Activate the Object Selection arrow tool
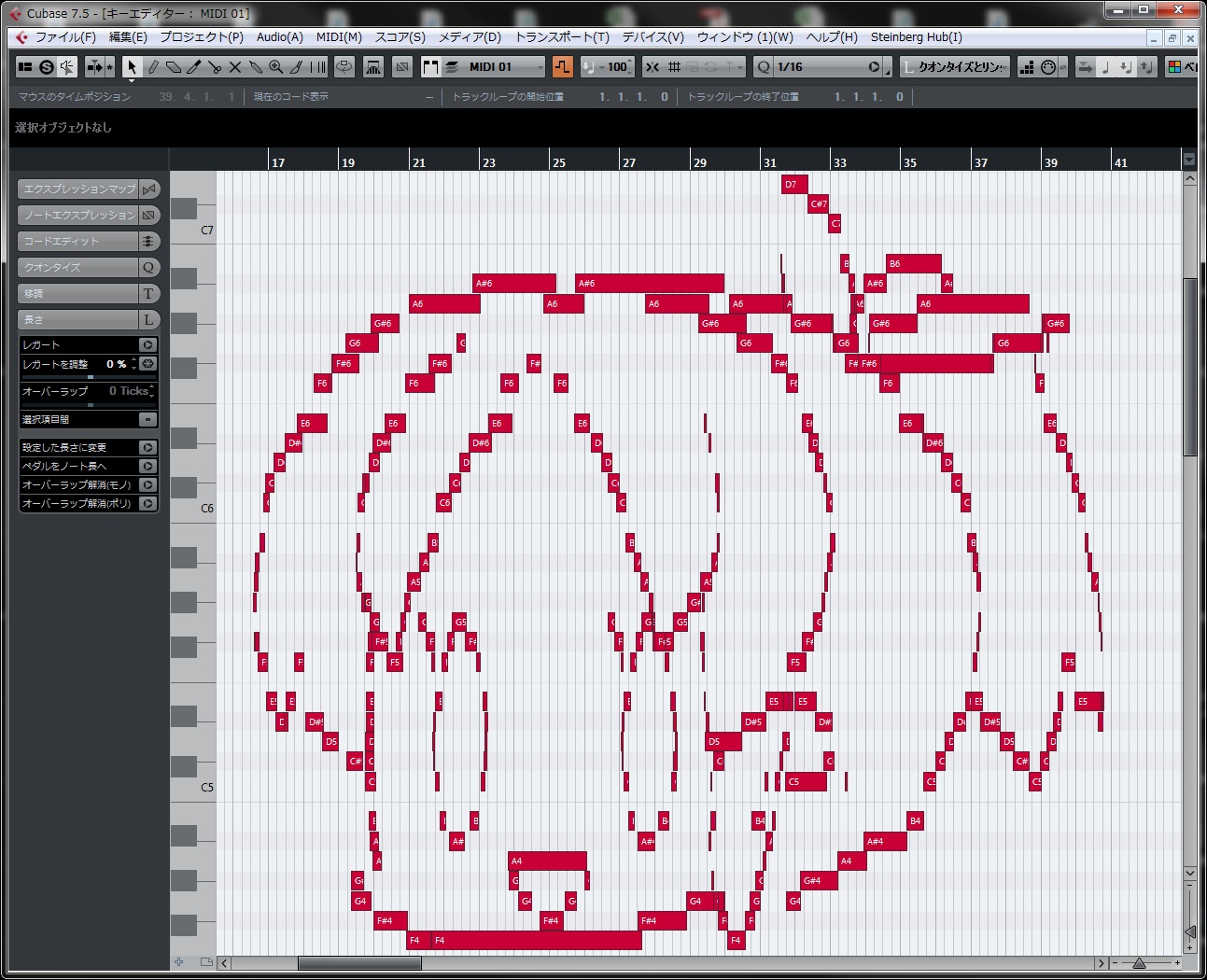This screenshot has height=980, width=1207. pyautogui.click(x=132, y=67)
